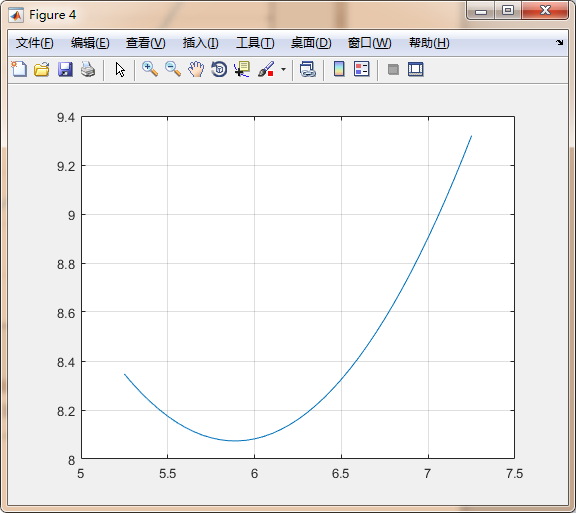Insert a legend using the toolbar icon
This screenshot has width=576, height=513.
pyautogui.click(x=361, y=69)
